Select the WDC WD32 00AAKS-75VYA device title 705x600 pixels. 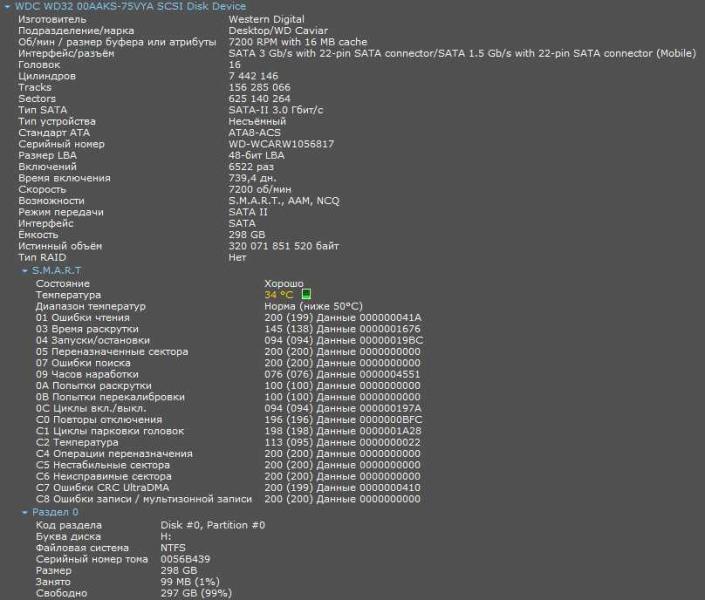131,7
